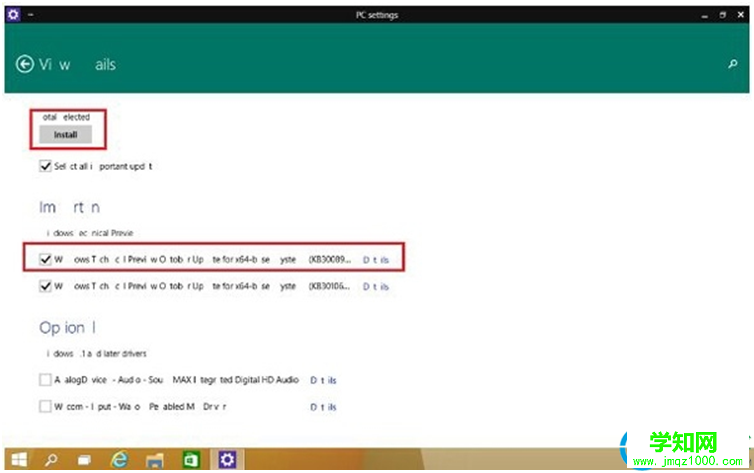The height and width of the screenshot is (473, 754).
Task: Open the Store app on the taskbar
Action: (191, 460)
